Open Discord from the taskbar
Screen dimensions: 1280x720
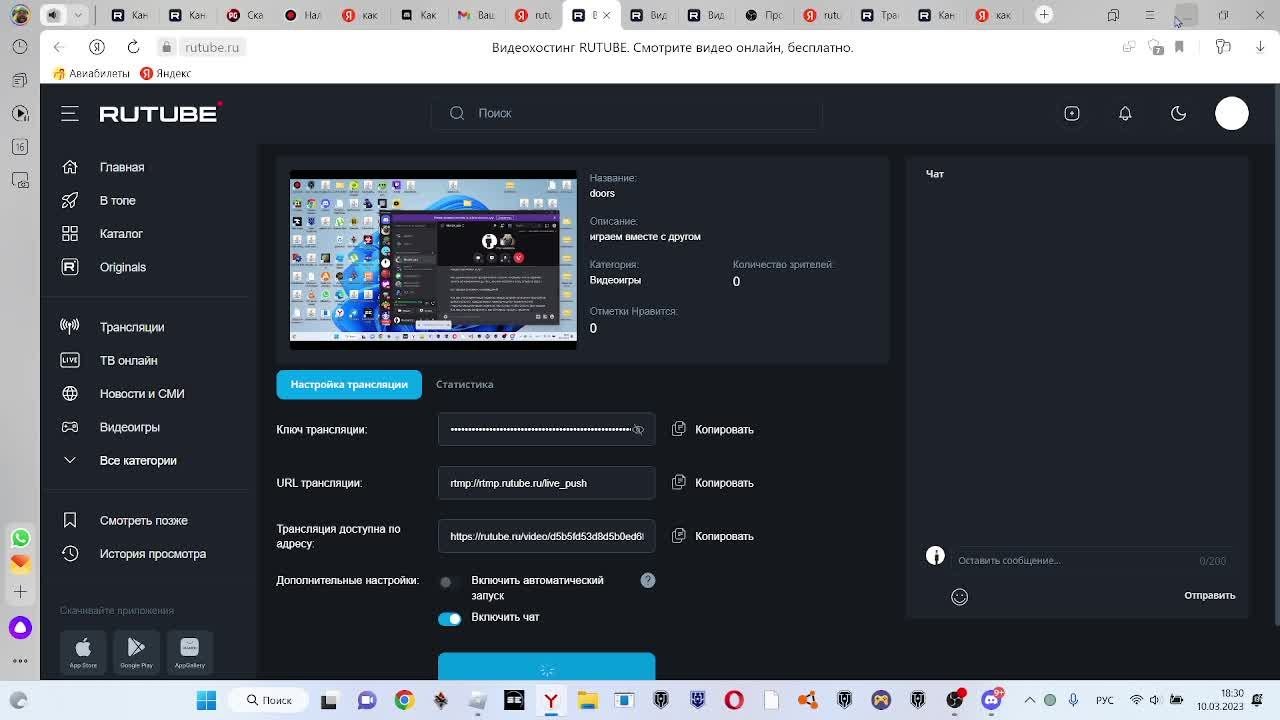coord(991,700)
